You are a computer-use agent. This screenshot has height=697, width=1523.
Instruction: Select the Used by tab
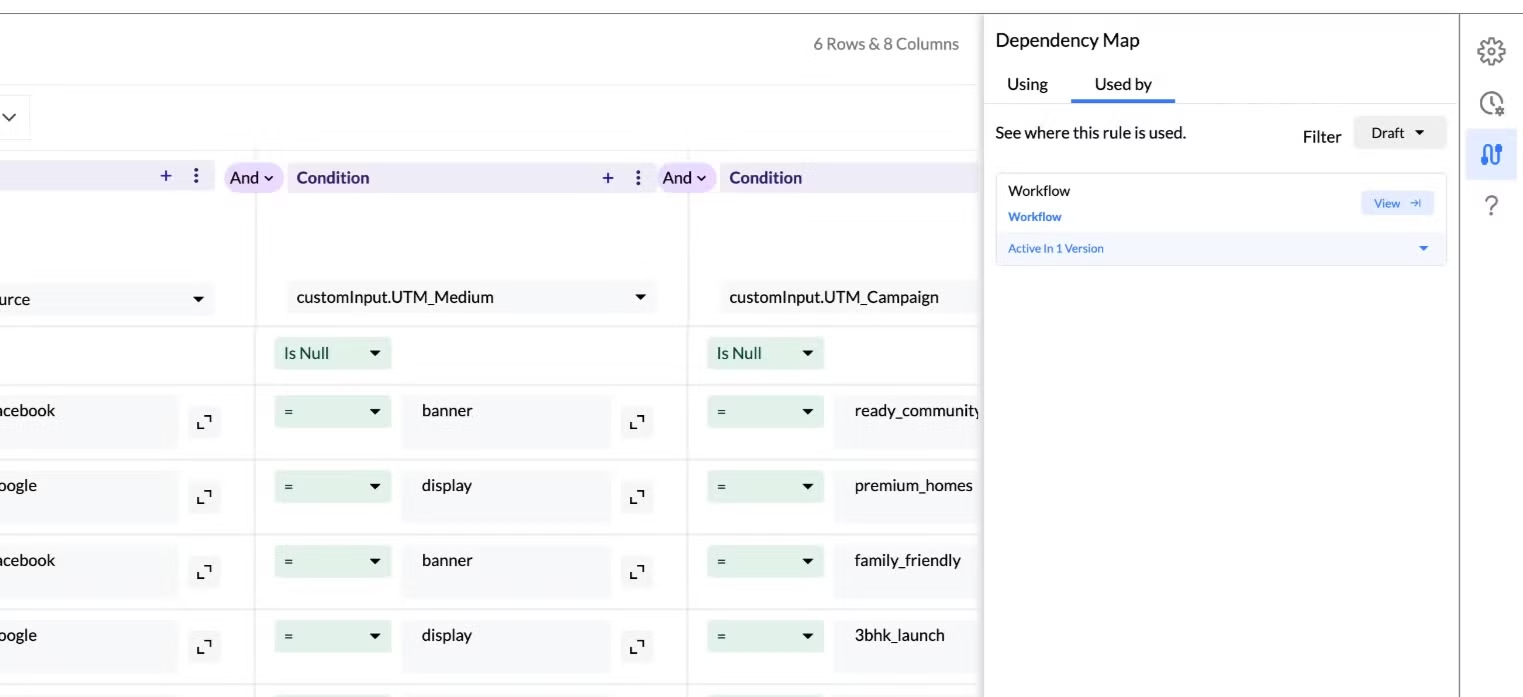pyautogui.click(x=1122, y=84)
